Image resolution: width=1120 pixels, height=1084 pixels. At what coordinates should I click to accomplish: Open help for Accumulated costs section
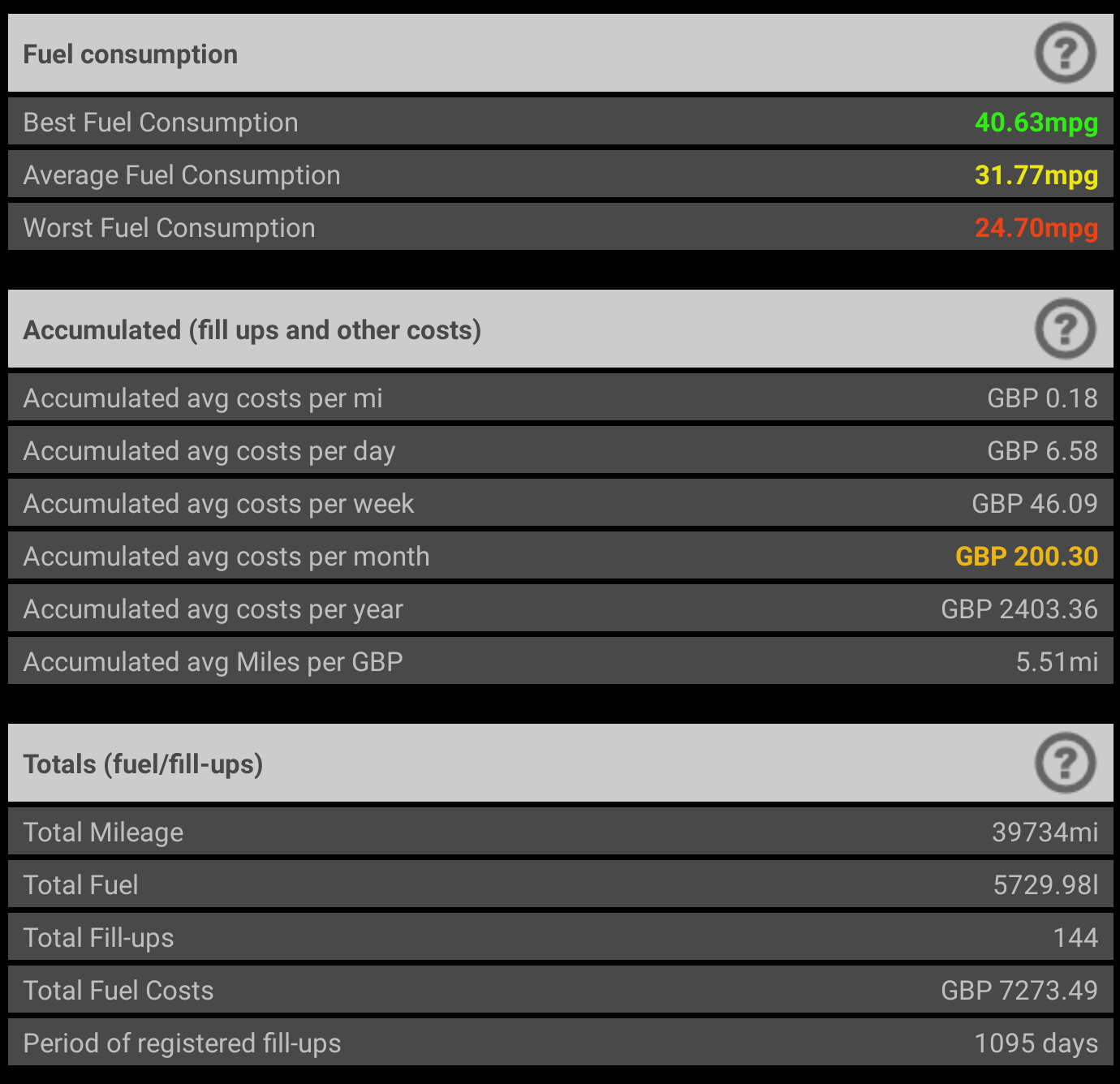click(1065, 329)
